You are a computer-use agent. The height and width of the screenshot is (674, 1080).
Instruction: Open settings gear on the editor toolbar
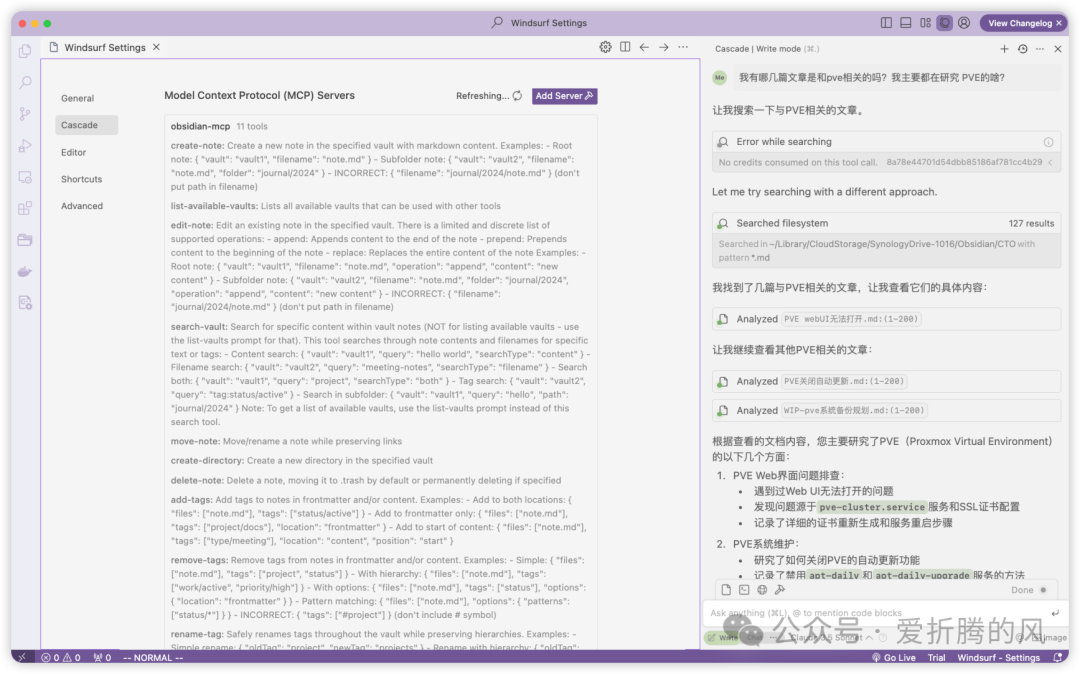tap(605, 46)
